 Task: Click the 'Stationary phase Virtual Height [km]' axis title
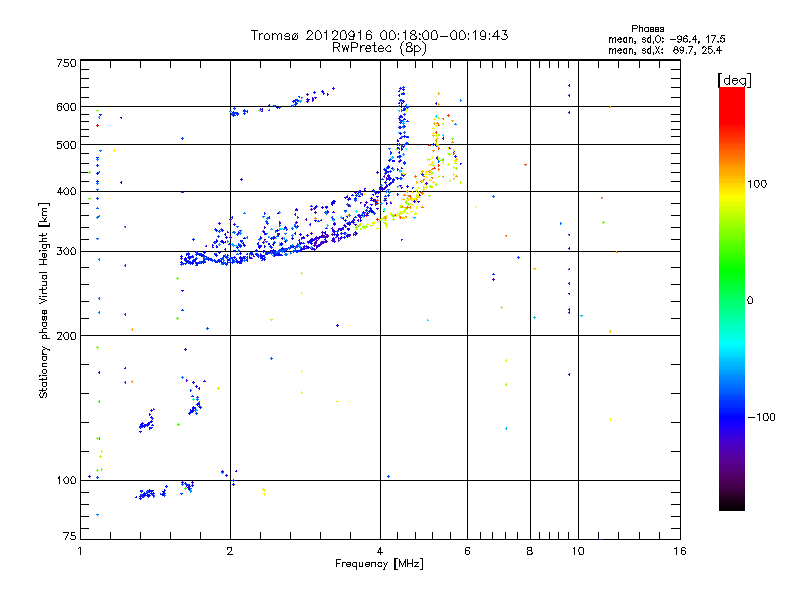pos(44,300)
